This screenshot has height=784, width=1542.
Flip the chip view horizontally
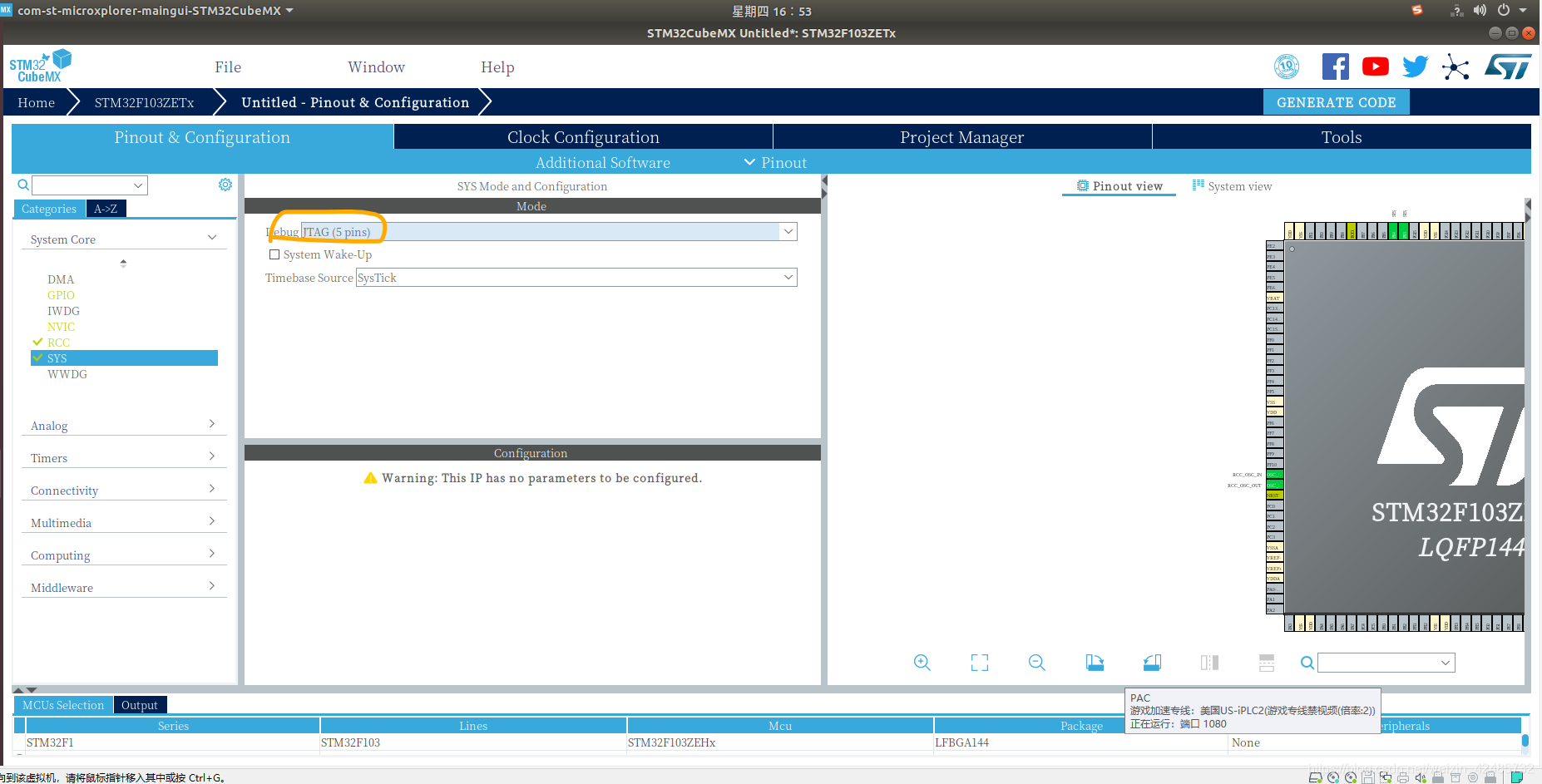pos(1209,663)
